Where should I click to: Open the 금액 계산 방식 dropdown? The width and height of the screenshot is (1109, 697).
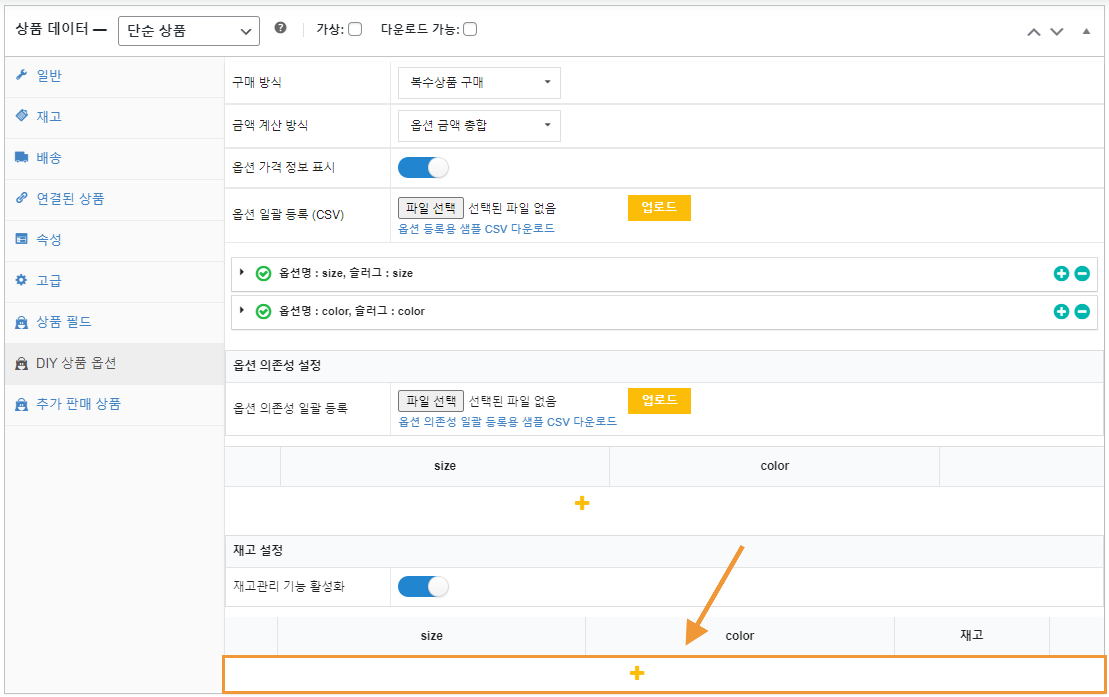click(x=479, y=125)
